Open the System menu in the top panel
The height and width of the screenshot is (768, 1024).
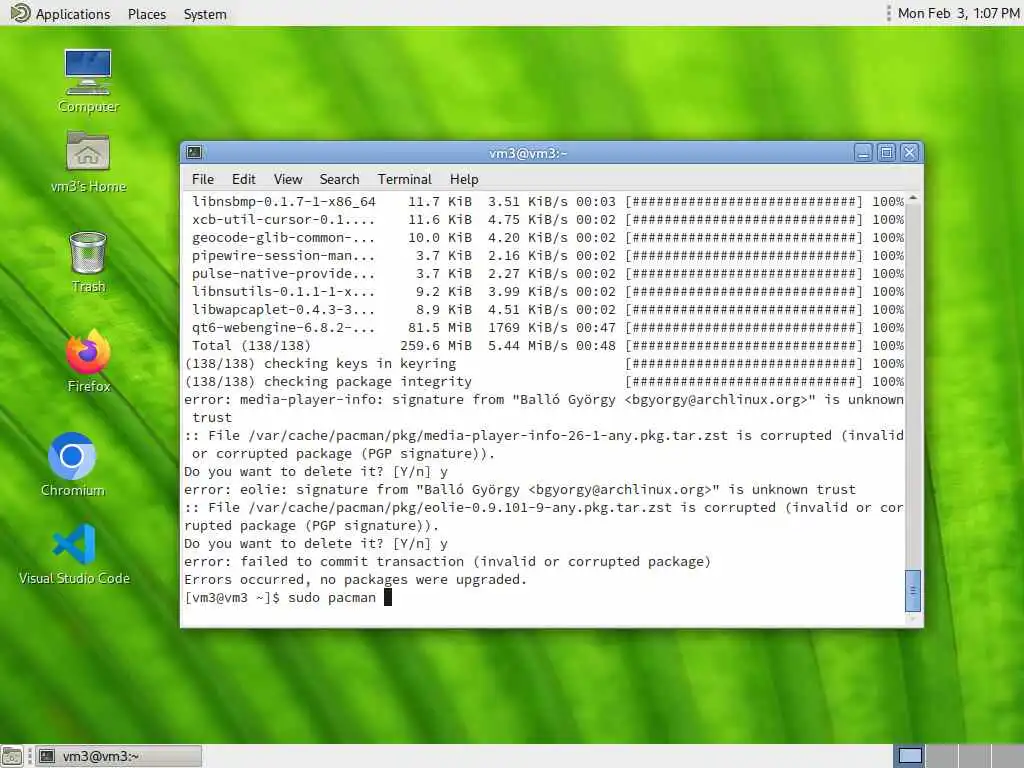[205, 14]
